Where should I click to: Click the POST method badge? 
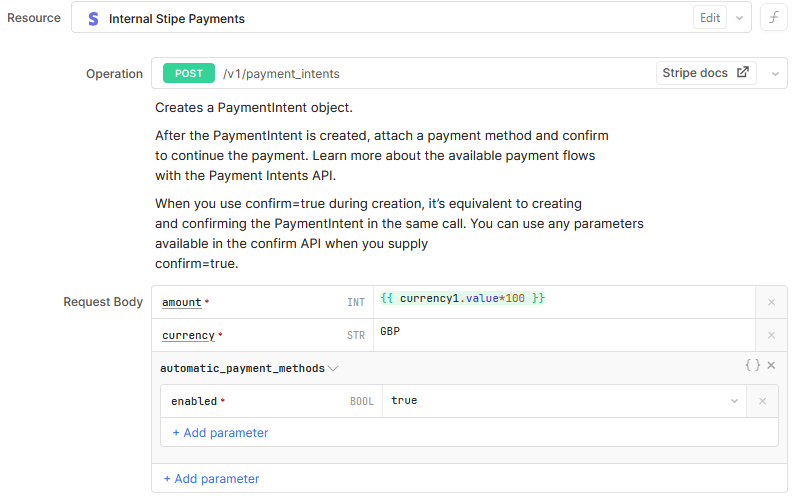click(x=189, y=73)
